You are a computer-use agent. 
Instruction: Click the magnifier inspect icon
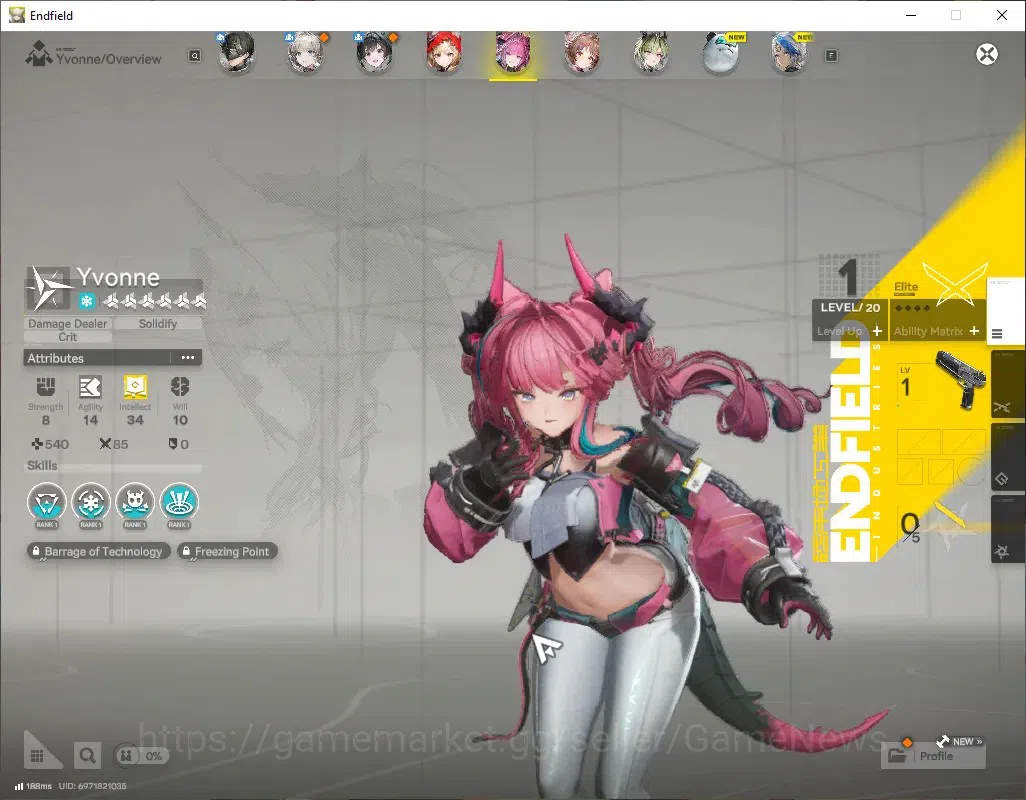click(87, 756)
